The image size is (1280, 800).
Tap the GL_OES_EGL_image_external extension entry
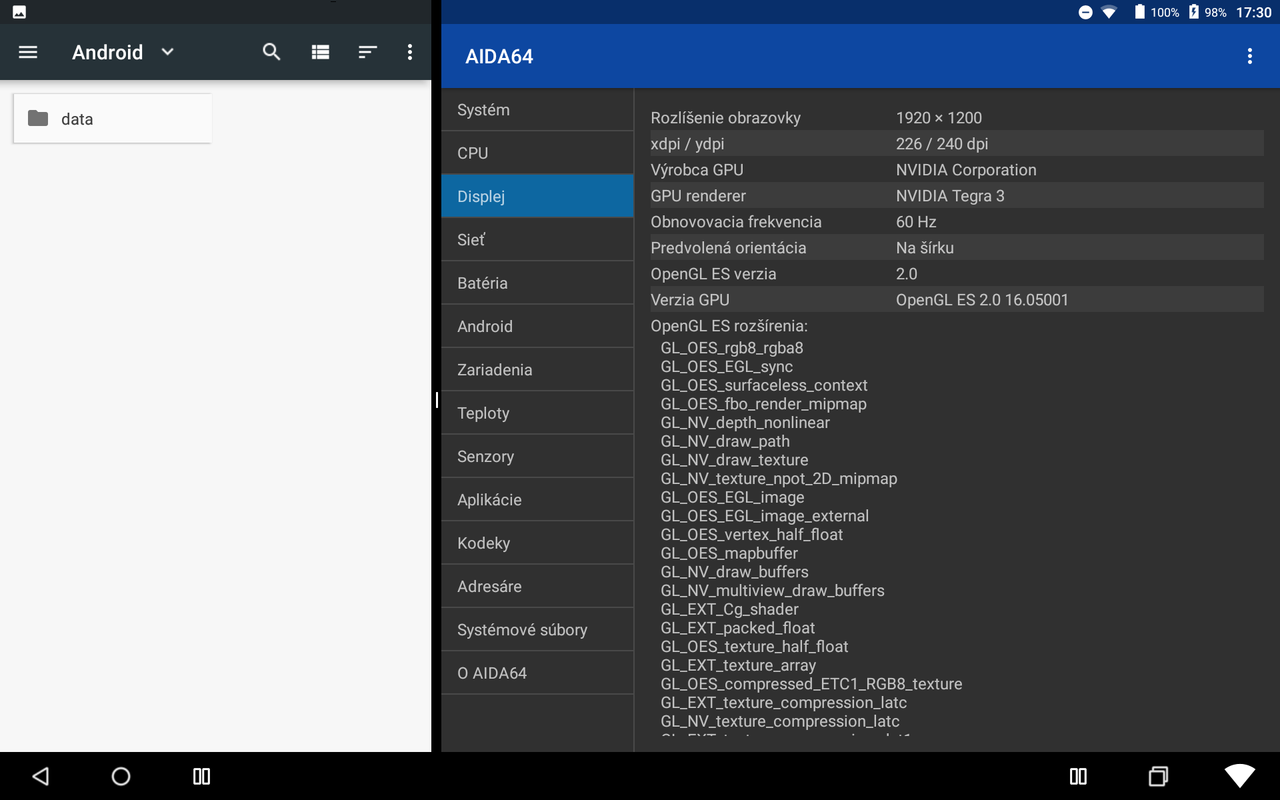click(x=765, y=516)
